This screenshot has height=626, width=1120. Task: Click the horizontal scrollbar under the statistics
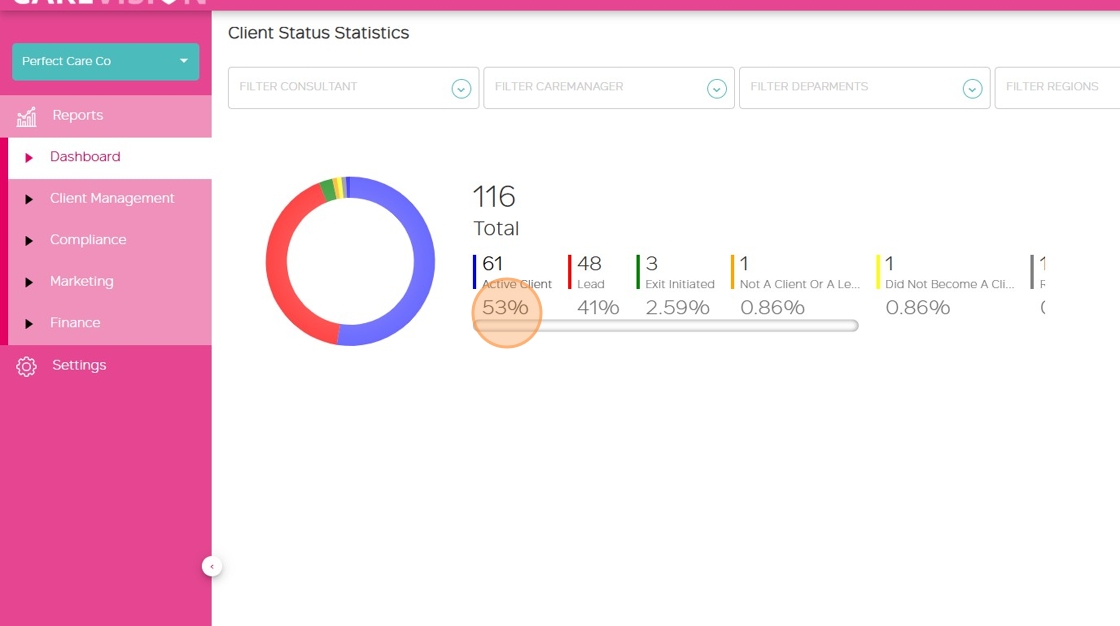666,326
